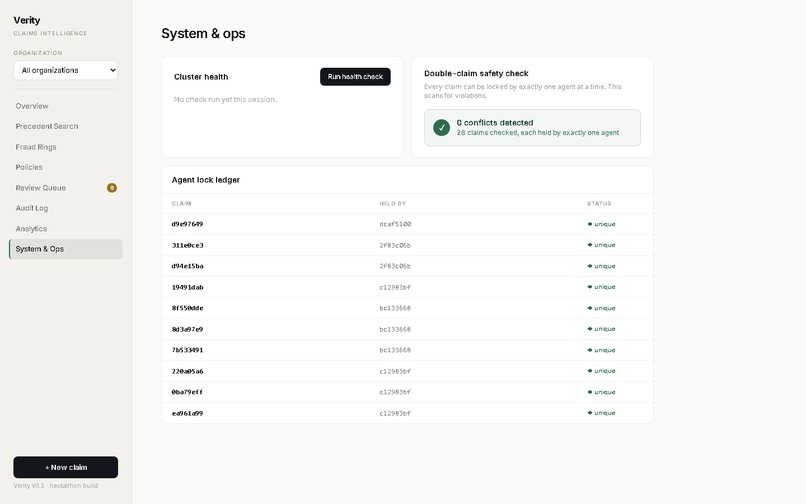Select claim 7b533491
Viewport: 806px width, 504px height.
point(187,350)
